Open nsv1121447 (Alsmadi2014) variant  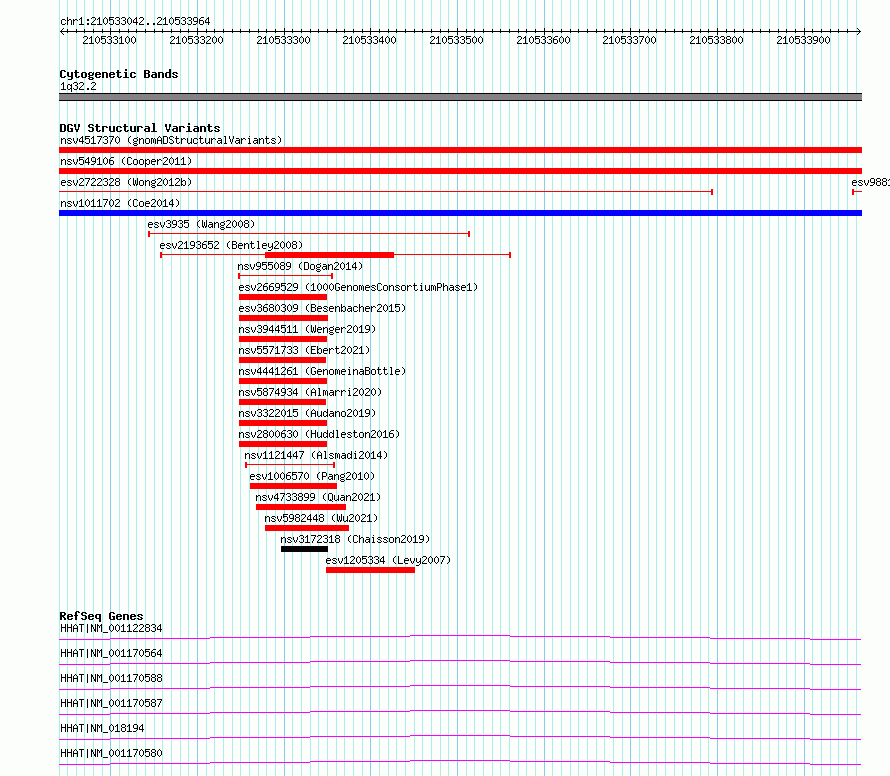(x=316, y=455)
